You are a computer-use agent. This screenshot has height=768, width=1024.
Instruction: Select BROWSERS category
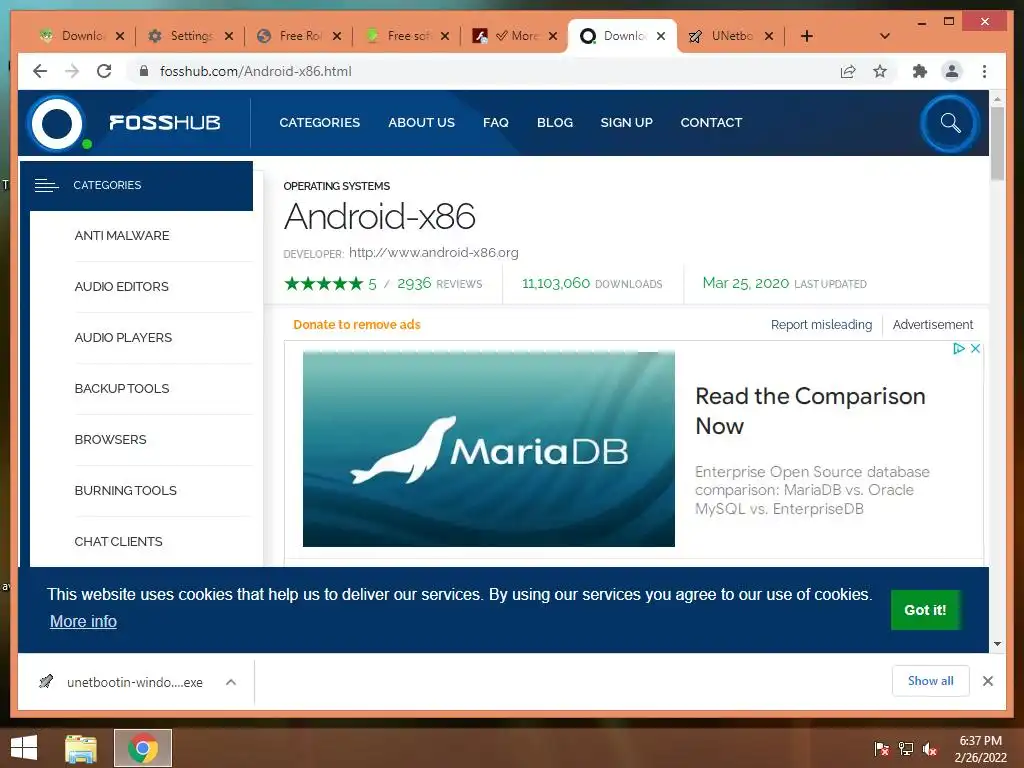(110, 440)
